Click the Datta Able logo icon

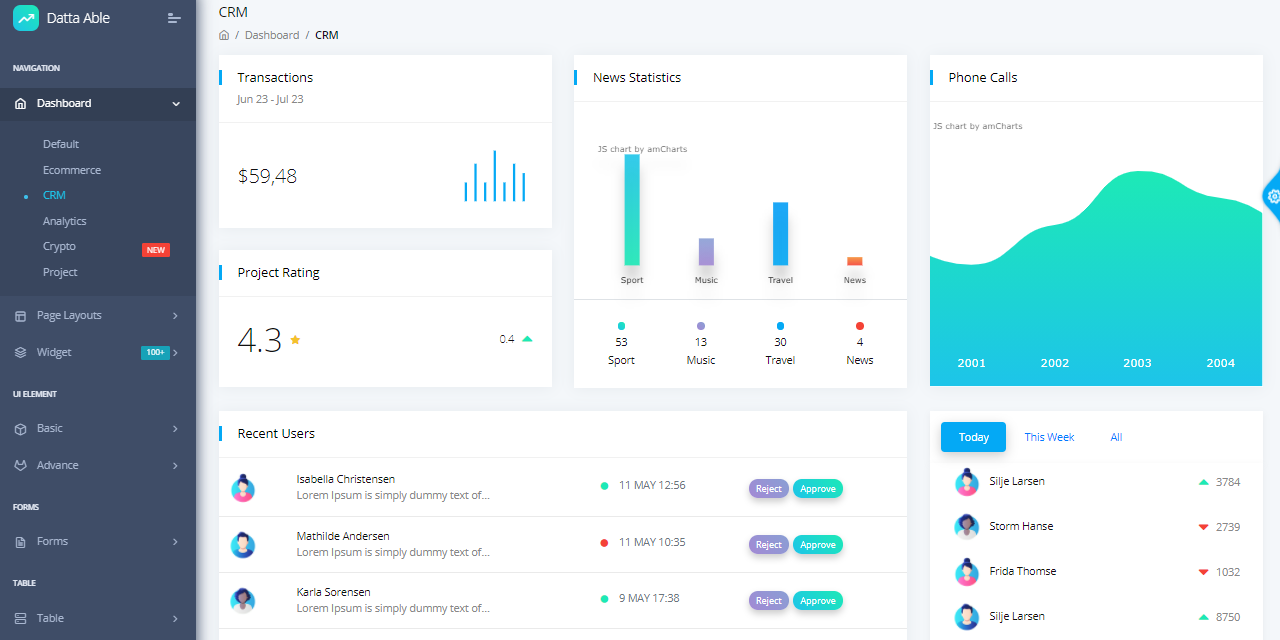(25, 18)
